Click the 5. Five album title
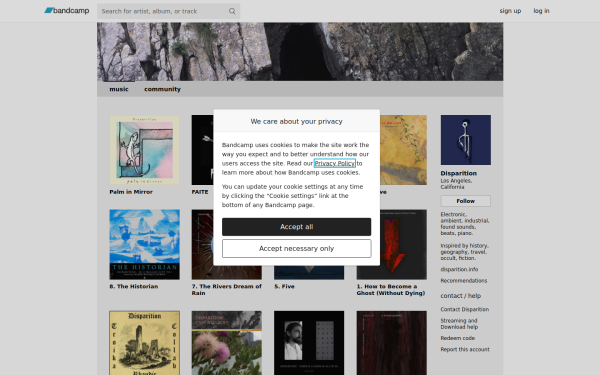The width and height of the screenshot is (600, 375). (x=284, y=286)
